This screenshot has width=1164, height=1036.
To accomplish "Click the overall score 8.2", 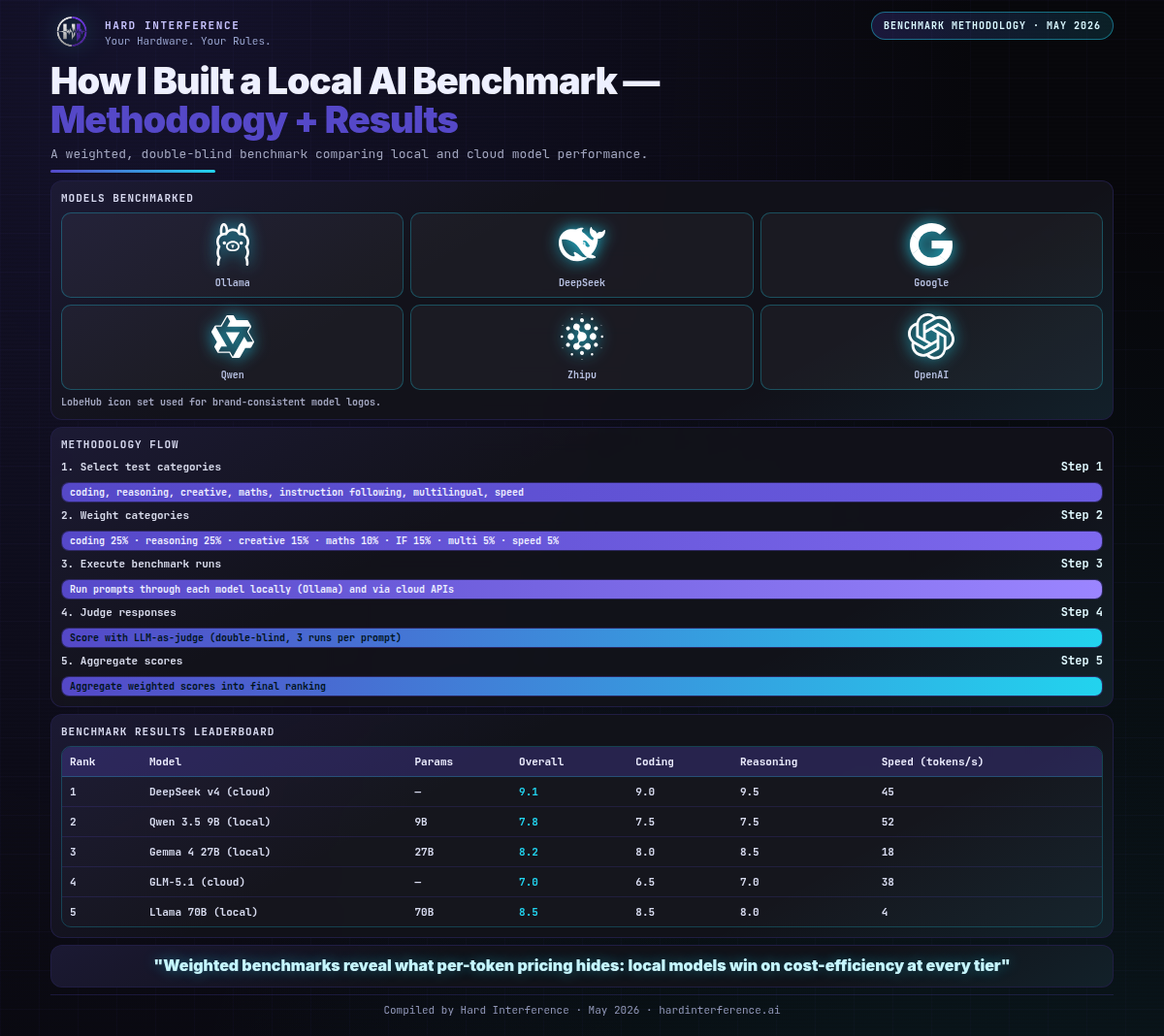I will point(528,852).
